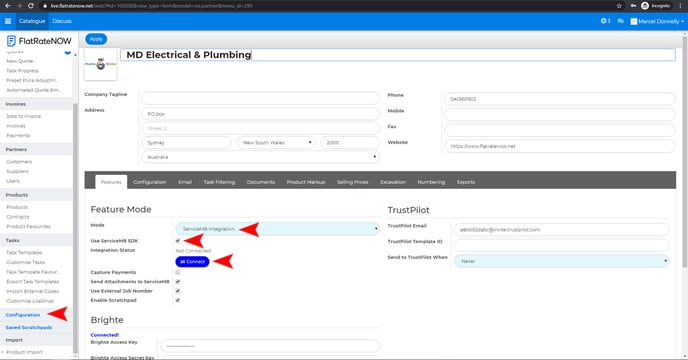The height and width of the screenshot is (360, 688).
Task: Open Suppliers in sidebar
Action: point(17,171)
